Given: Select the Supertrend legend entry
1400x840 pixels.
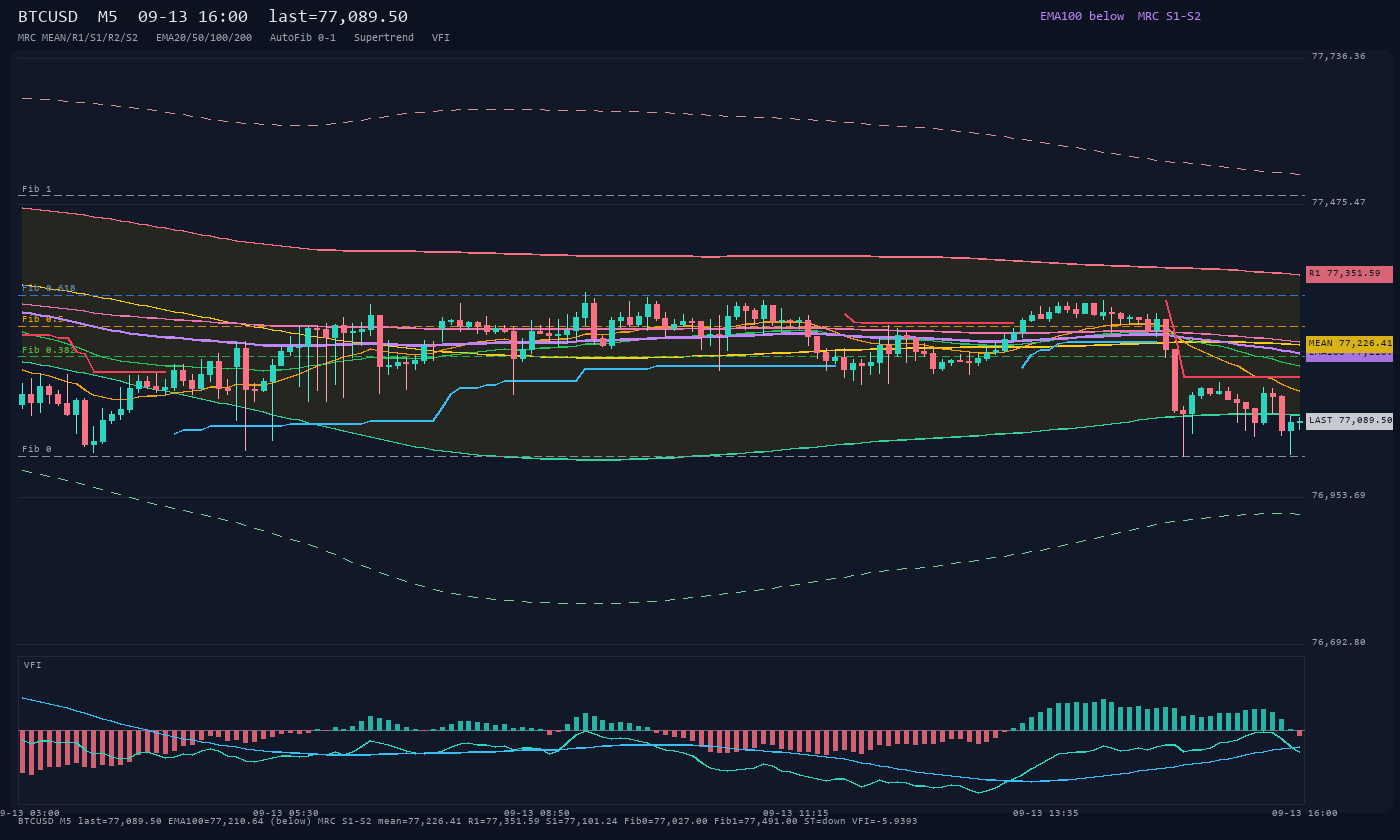Looking at the screenshot, I should (384, 38).
